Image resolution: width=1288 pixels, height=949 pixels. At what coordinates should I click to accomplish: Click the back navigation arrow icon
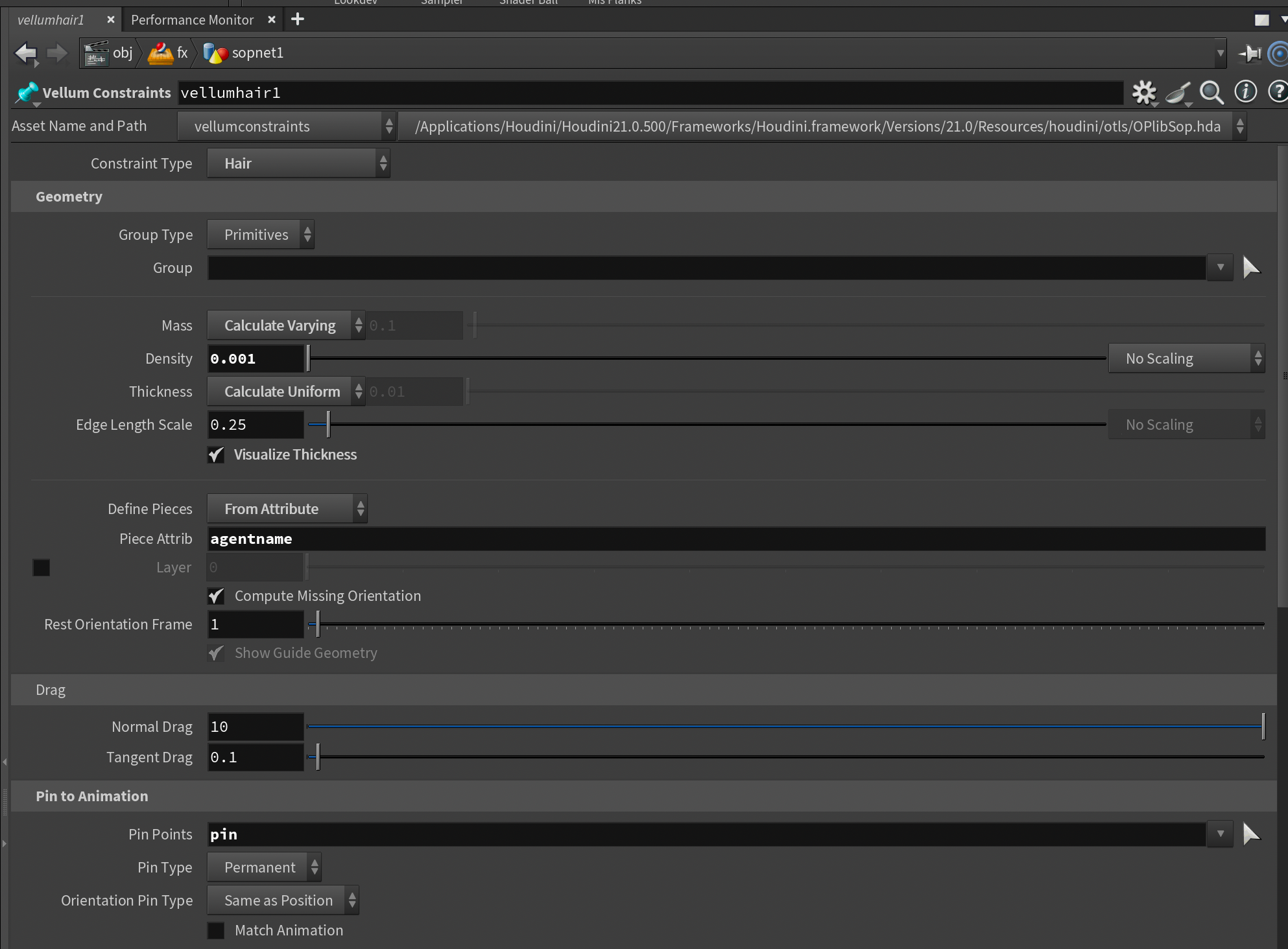(26, 53)
